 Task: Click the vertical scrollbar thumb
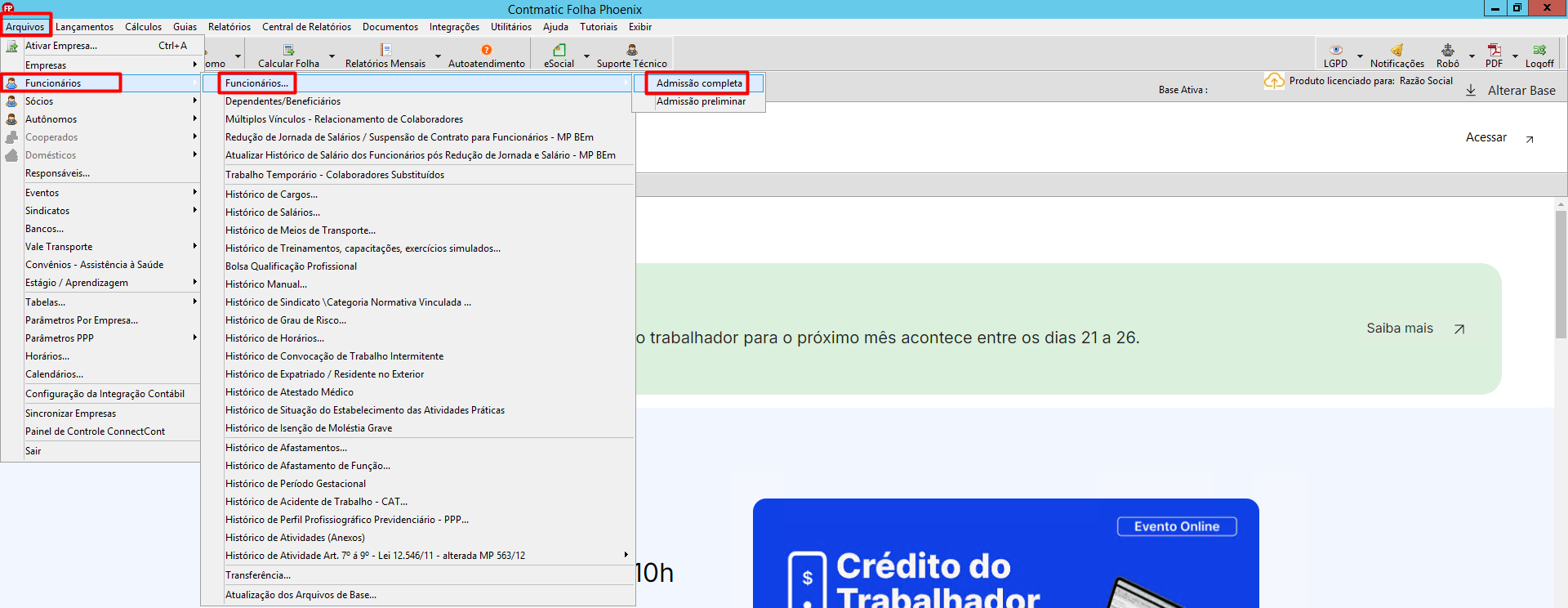point(1561,274)
